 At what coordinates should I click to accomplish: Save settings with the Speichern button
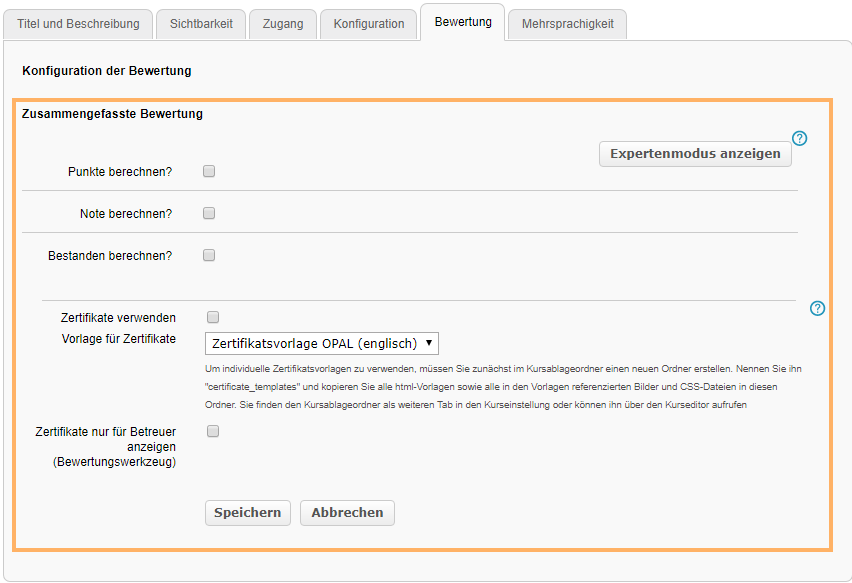pyautogui.click(x=247, y=512)
